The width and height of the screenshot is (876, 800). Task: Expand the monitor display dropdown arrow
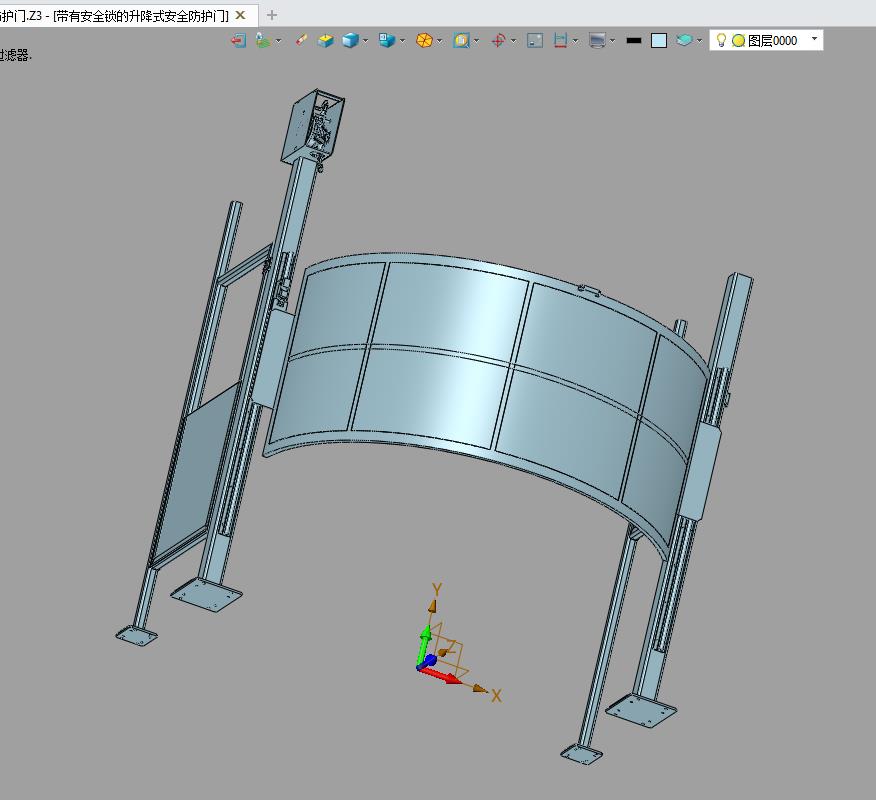coord(612,41)
